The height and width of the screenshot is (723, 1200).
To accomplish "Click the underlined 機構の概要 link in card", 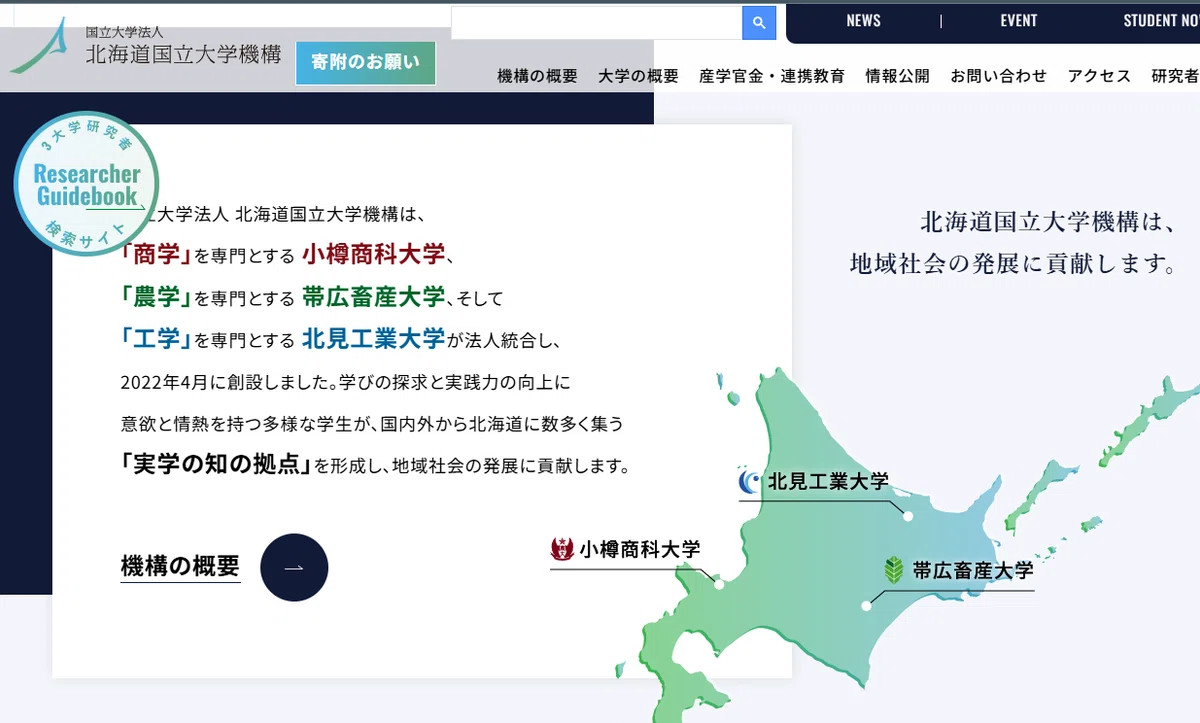I will click(x=180, y=566).
